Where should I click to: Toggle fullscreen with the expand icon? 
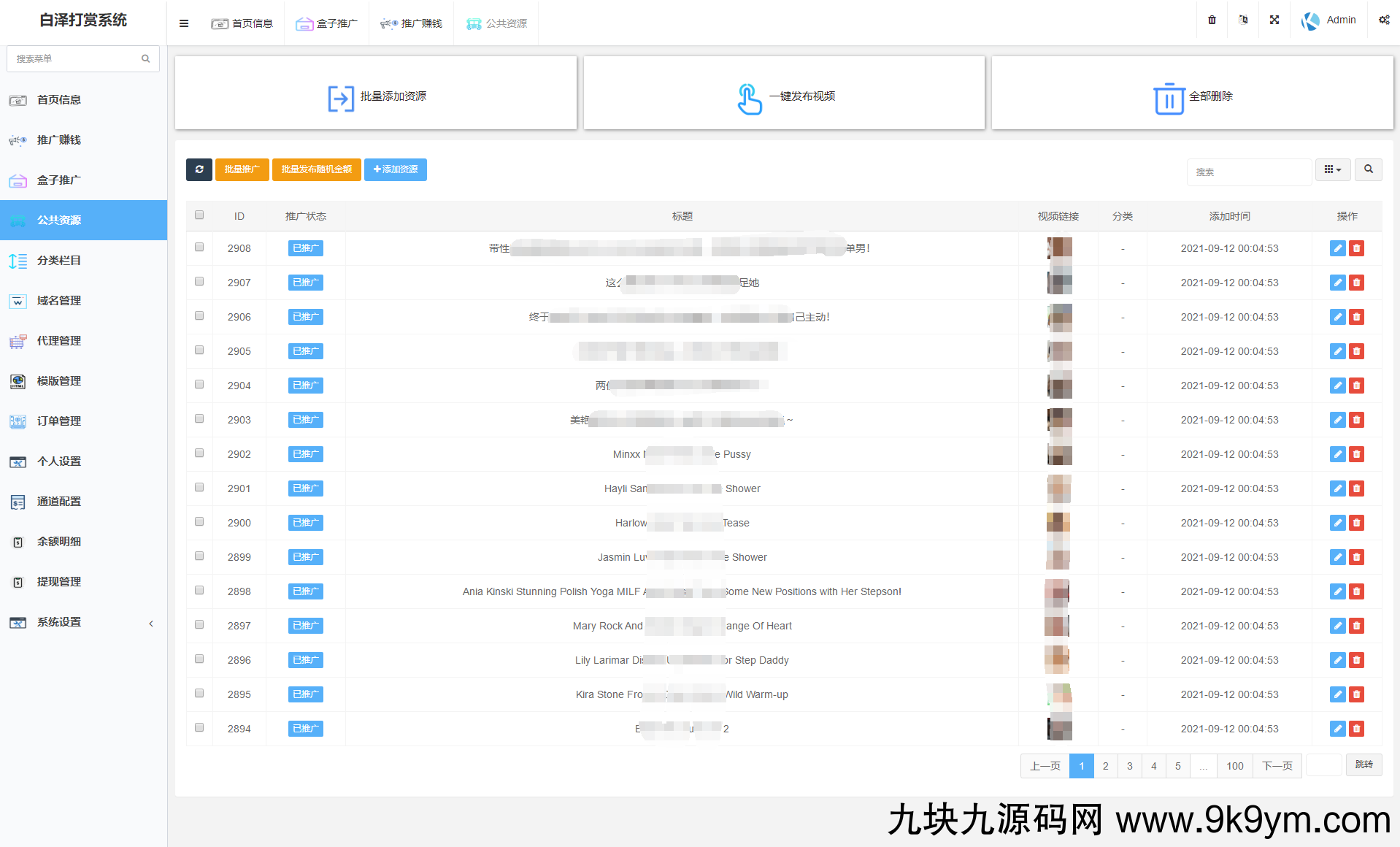[x=1274, y=20]
